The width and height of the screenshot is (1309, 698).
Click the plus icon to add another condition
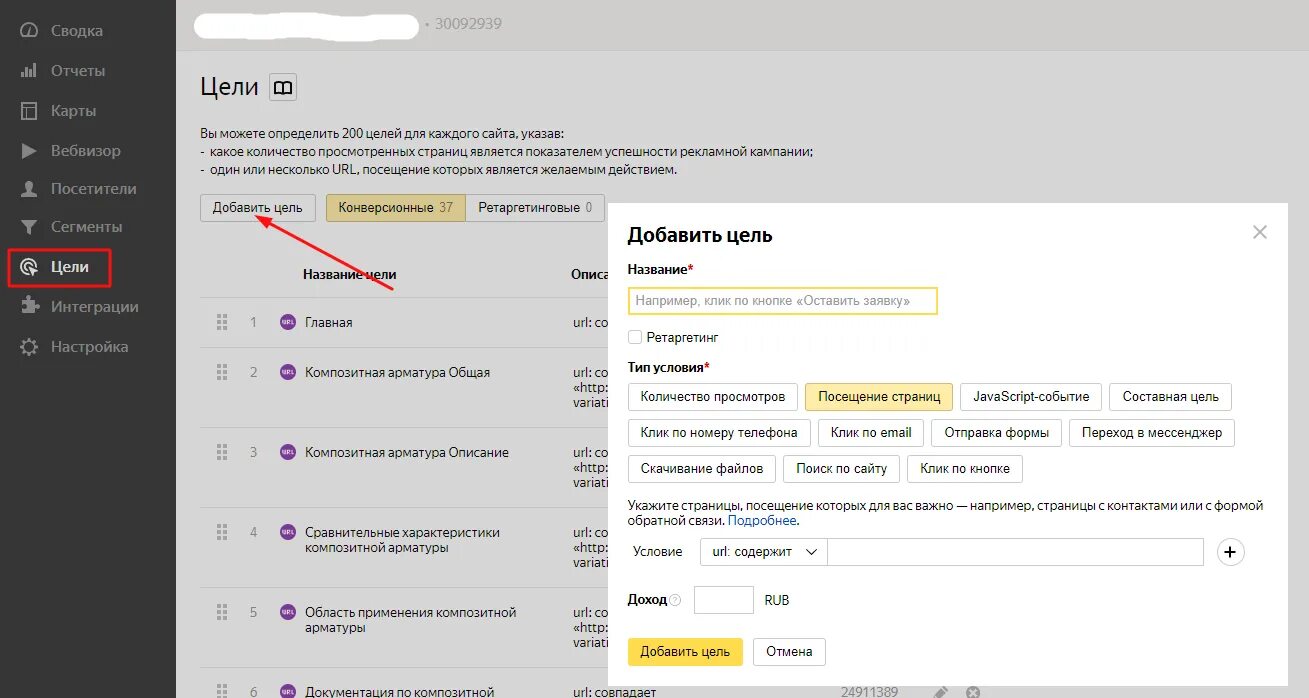tap(1231, 552)
